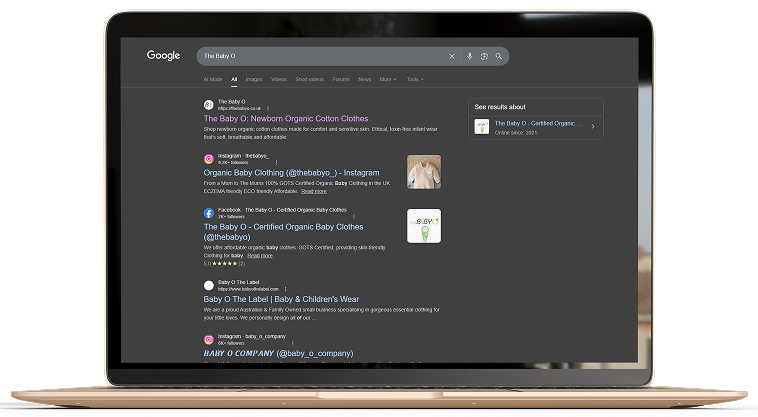This screenshot has width=758, height=417.
Task: Select the AI Mode tab
Action: coord(213,79)
